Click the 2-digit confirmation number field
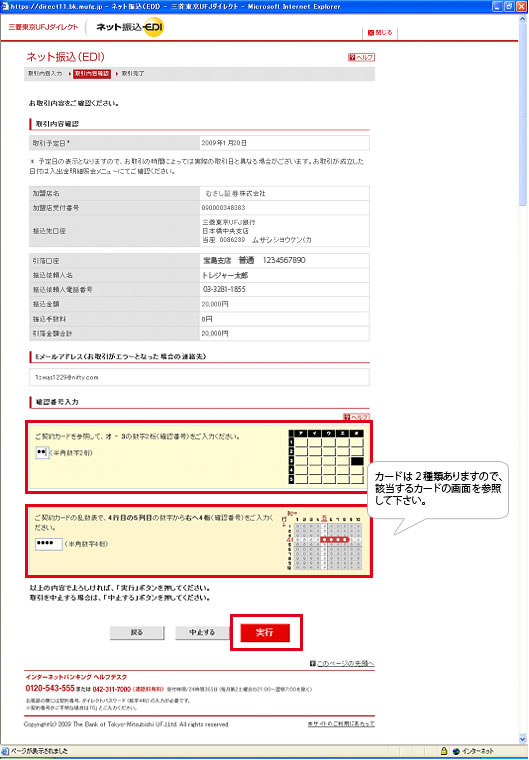Image resolution: width=529 pixels, height=760 pixels. 42,452
